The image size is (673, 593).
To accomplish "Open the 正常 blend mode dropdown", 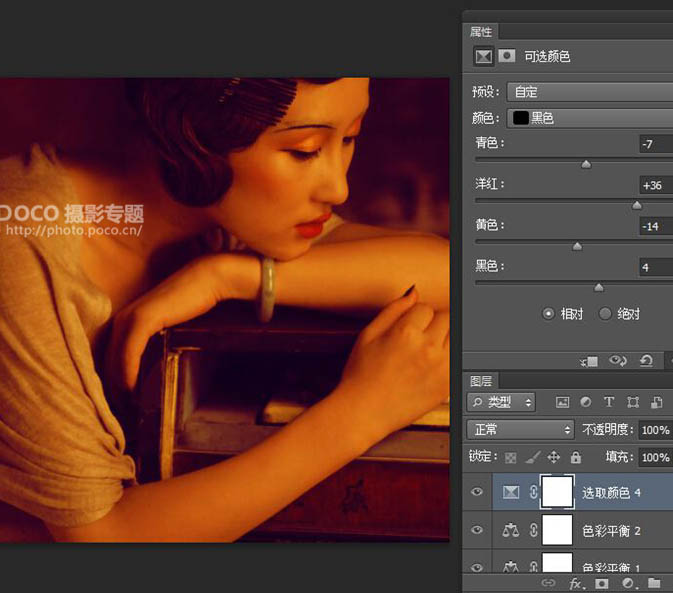I will tap(519, 429).
